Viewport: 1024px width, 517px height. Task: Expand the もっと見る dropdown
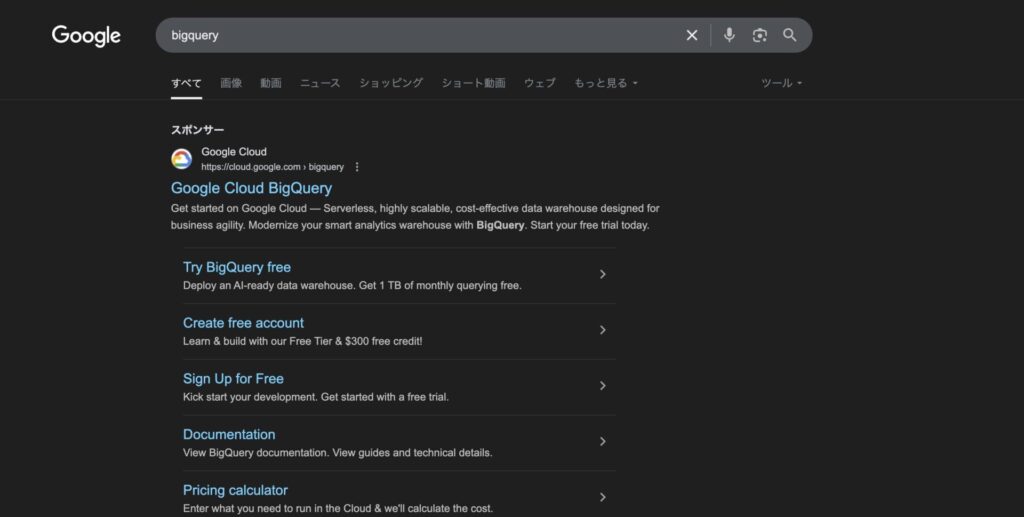coord(605,83)
